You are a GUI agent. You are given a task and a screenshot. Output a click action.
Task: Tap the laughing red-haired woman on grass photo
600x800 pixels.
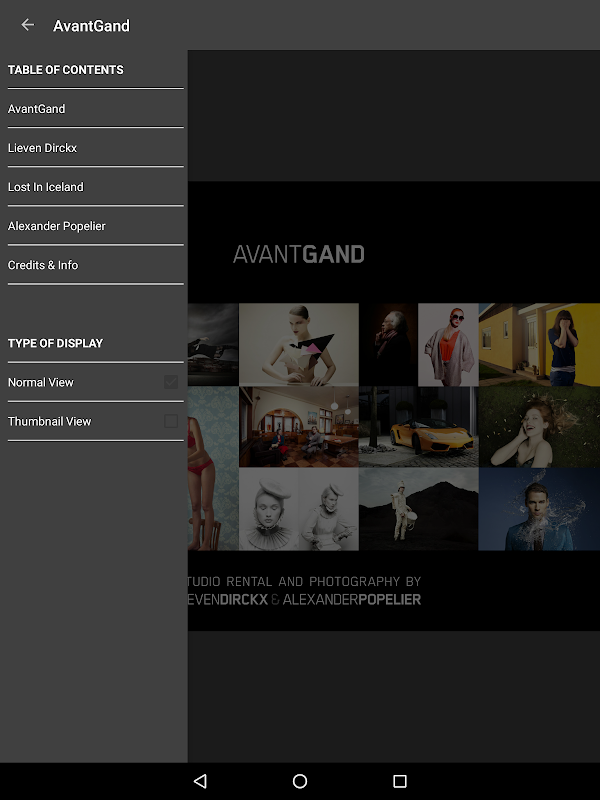(539, 427)
